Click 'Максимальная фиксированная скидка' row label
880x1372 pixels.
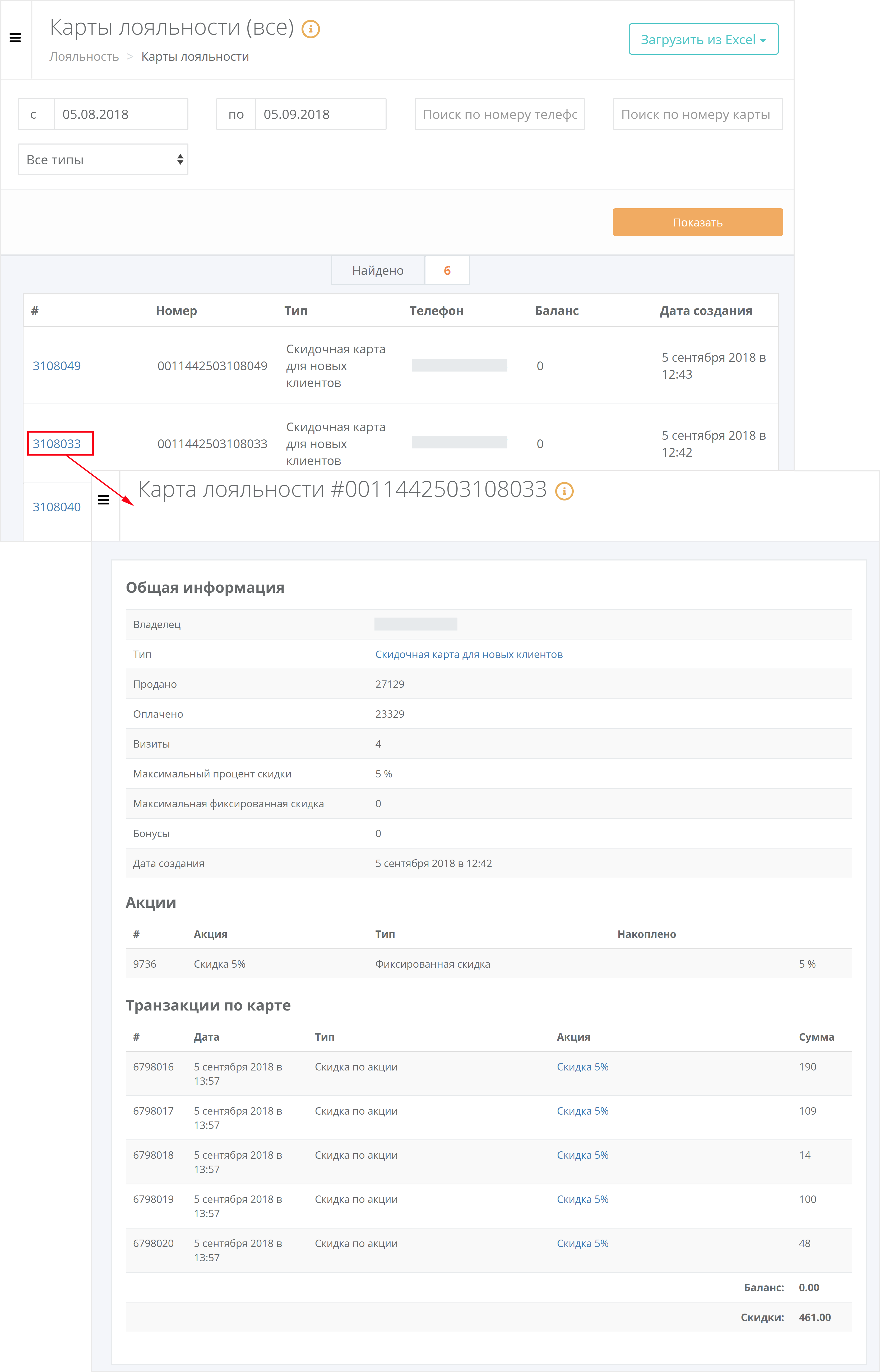(229, 803)
